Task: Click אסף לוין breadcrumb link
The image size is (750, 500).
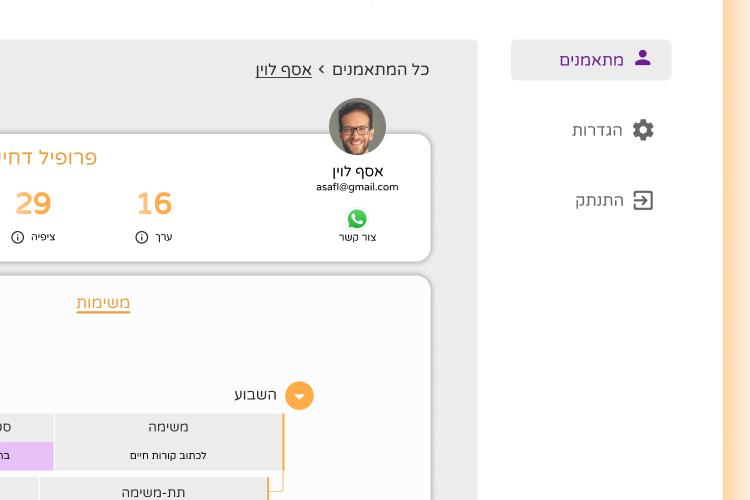Action: pos(284,69)
